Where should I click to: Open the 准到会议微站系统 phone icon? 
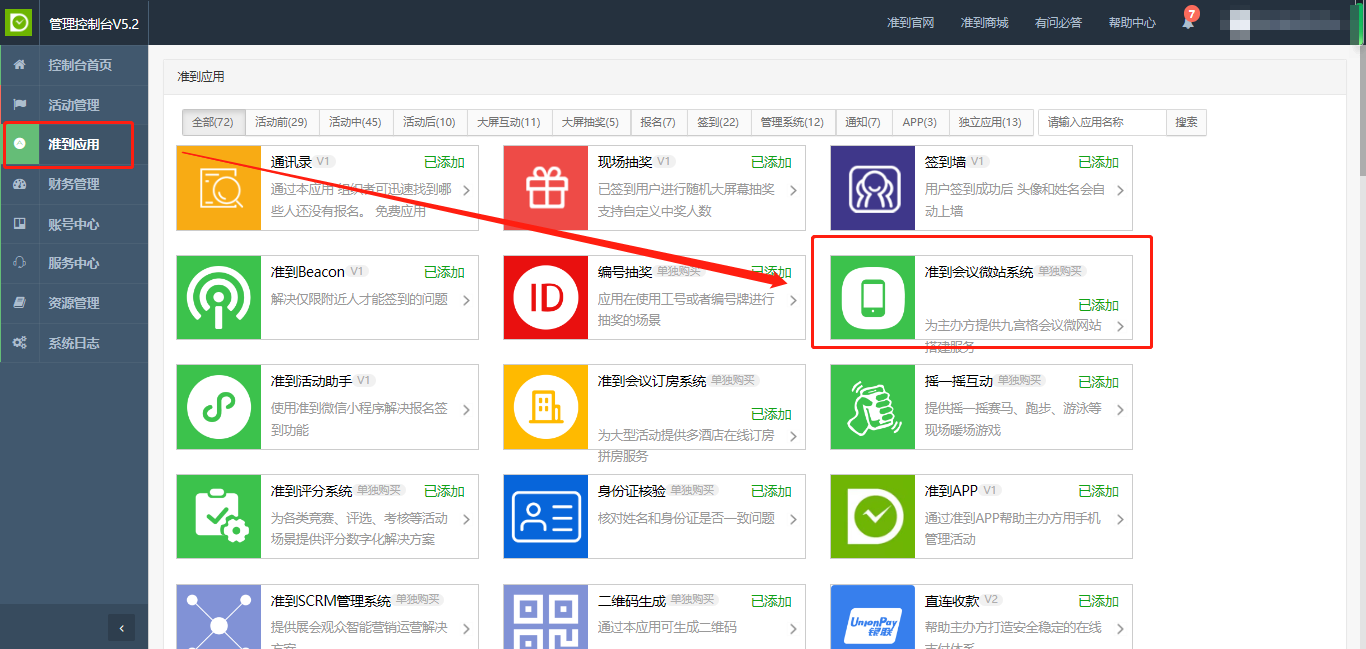tap(872, 297)
